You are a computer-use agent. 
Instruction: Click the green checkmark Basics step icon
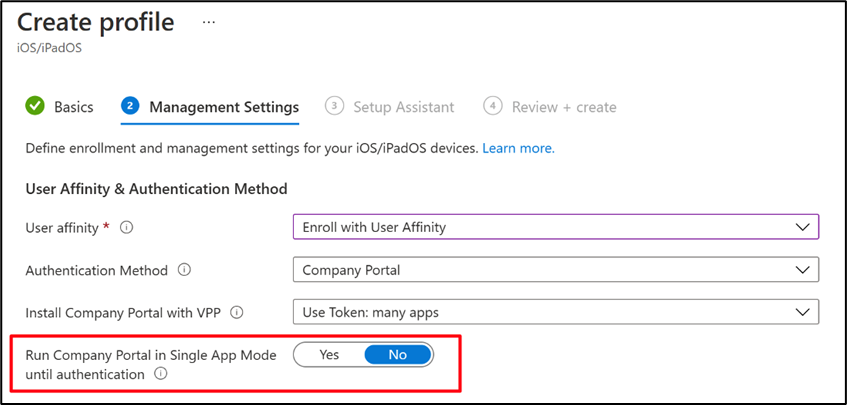(35, 106)
